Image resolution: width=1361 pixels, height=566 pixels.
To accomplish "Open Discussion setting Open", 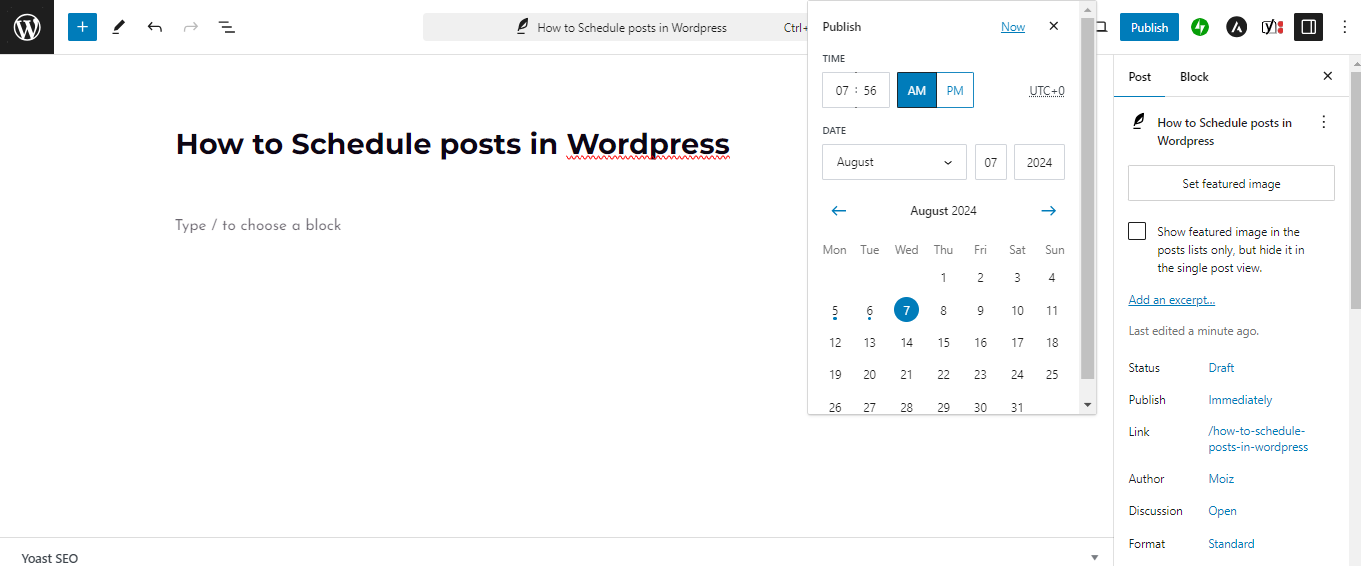I will (x=1222, y=510).
